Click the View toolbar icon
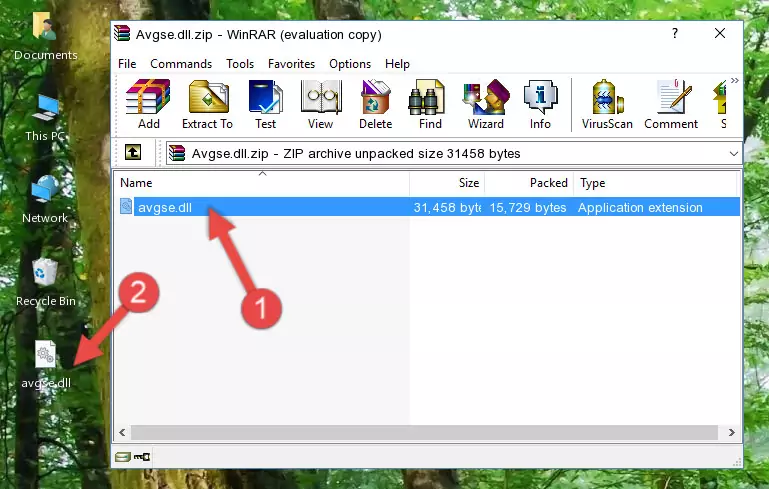 coord(321,104)
